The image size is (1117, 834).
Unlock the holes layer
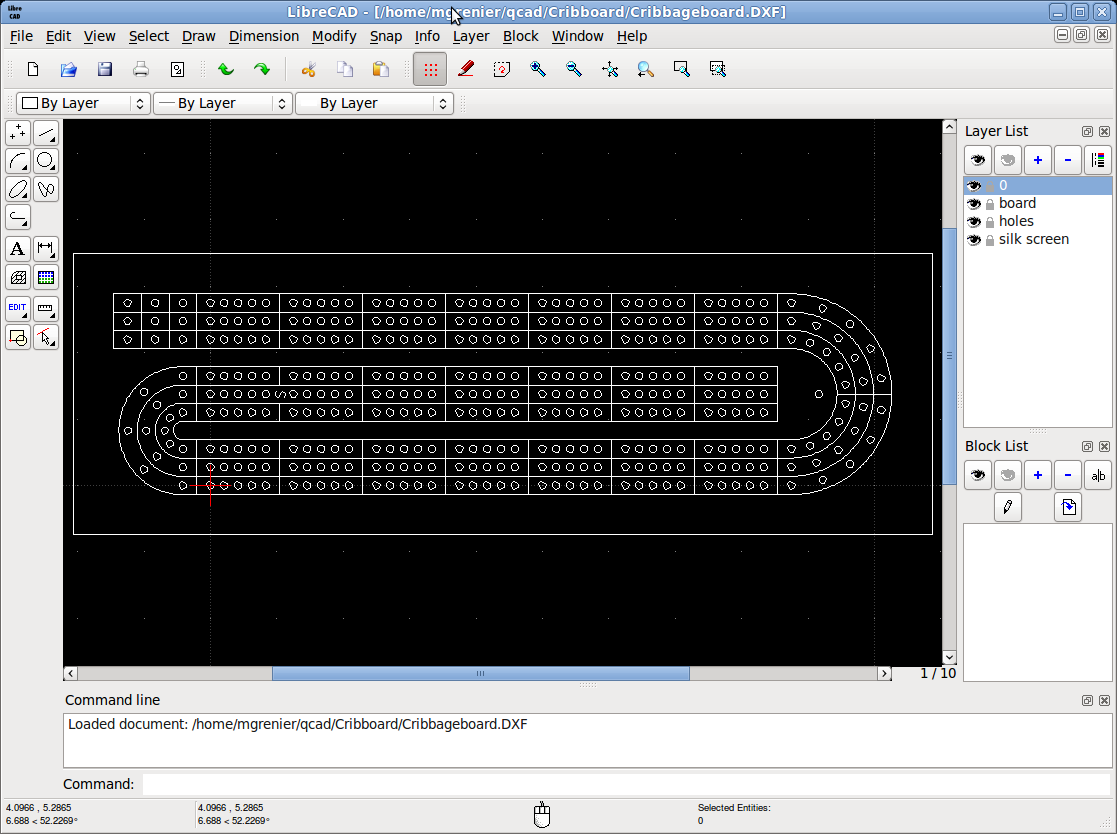992,221
